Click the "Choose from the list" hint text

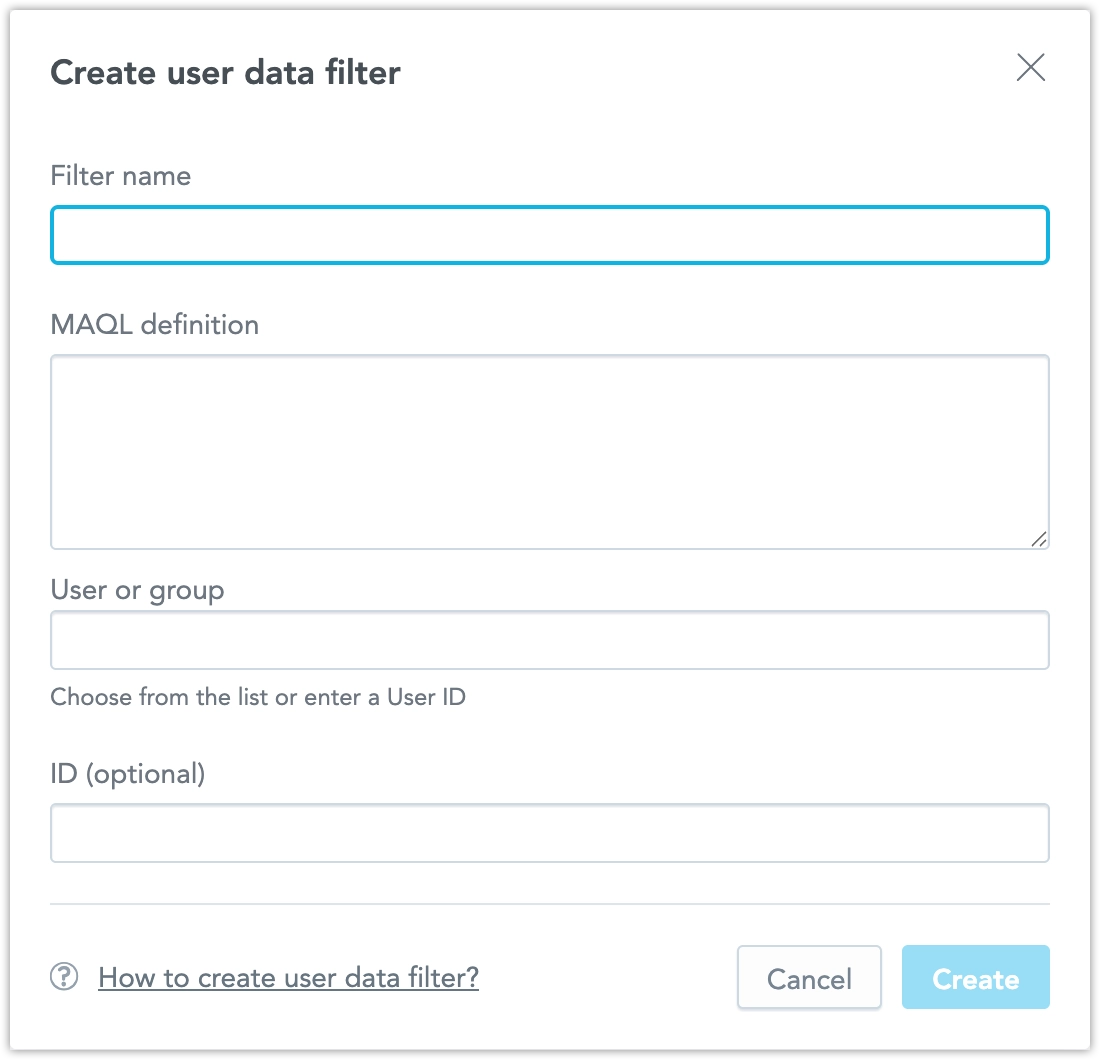coord(258,697)
